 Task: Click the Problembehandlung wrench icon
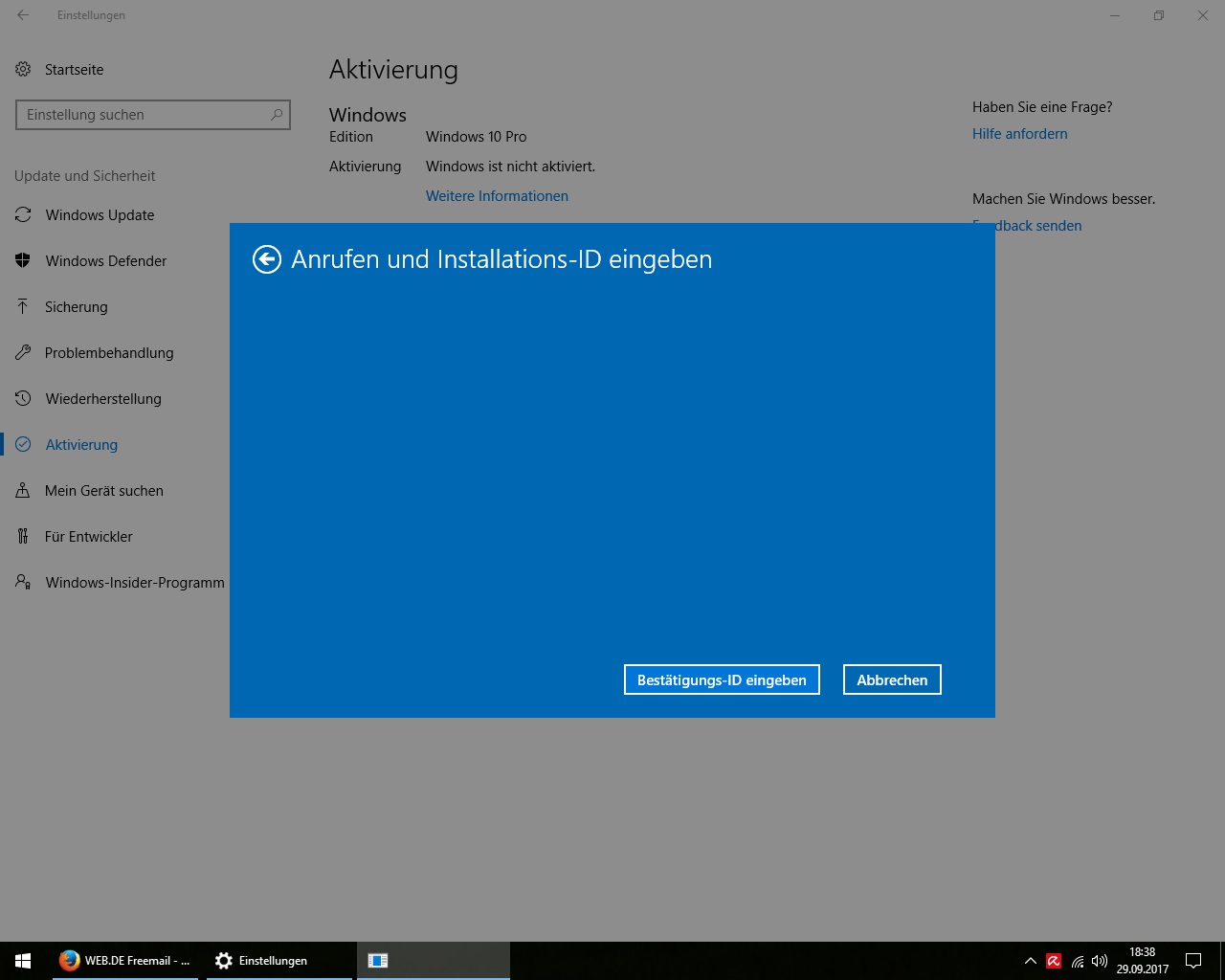(x=23, y=352)
